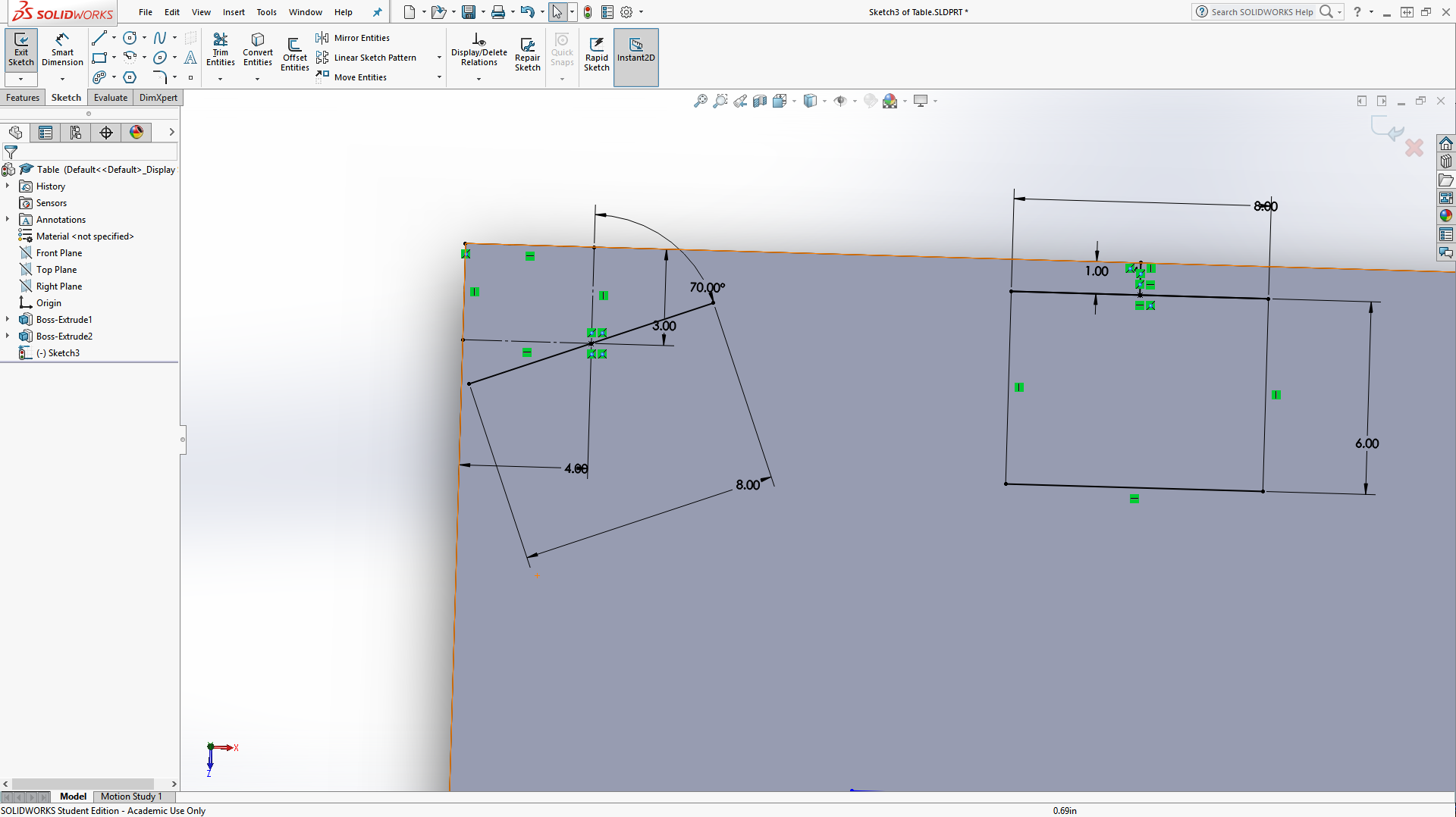Click Move Entities button
The image size is (1456, 817).
click(352, 77)
